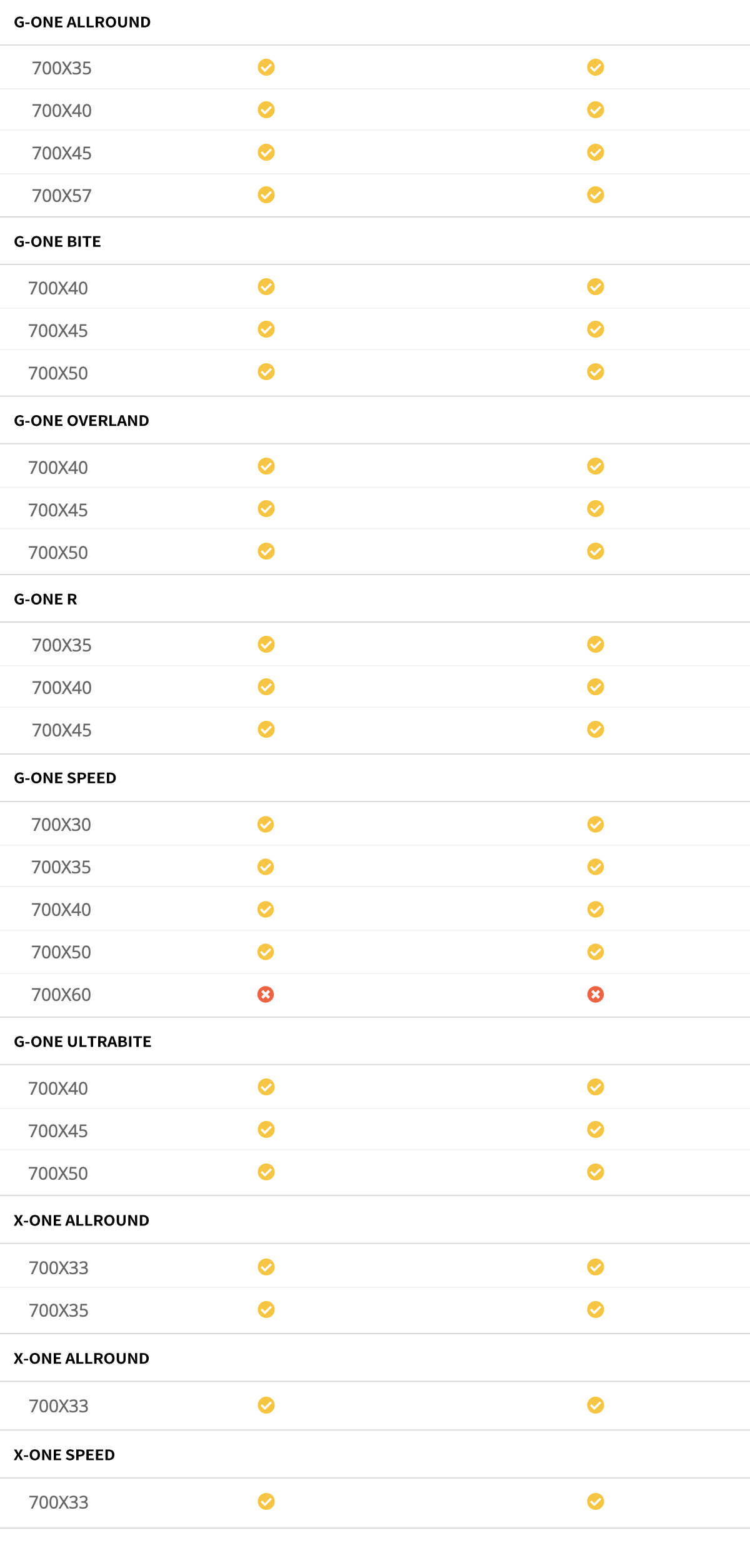Screen dimensions: 750x1568
Task: Click right checkmark for G-ONE Speed 700X30
Action: point(596,825)
